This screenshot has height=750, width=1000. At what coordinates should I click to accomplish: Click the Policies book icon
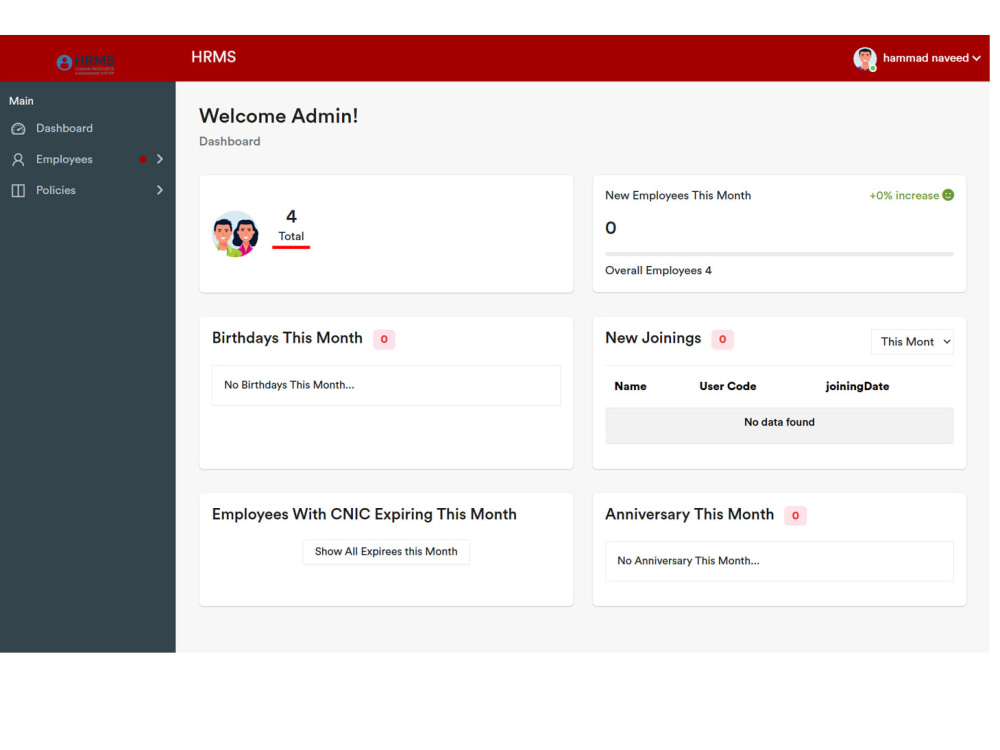(x=18, y=191)
